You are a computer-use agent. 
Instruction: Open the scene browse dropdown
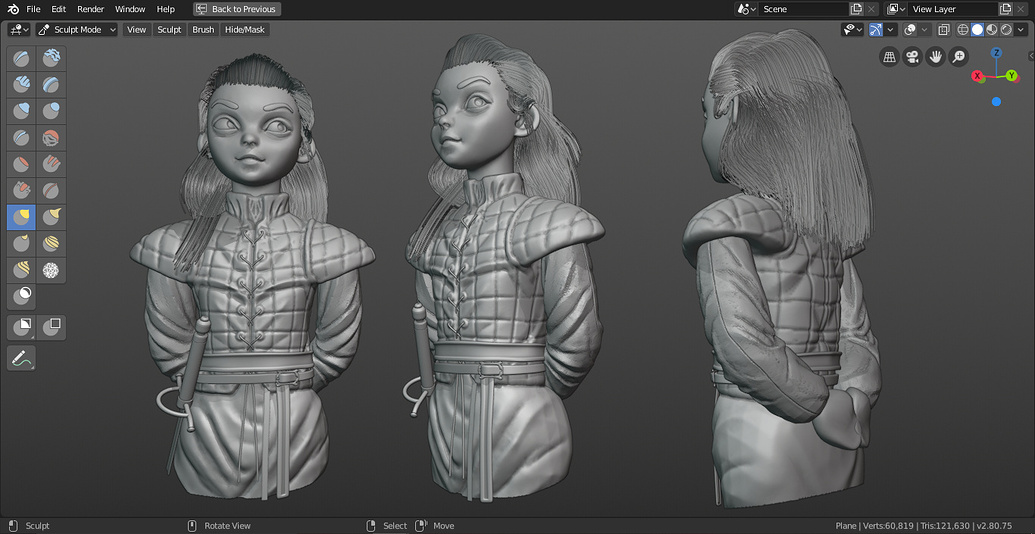(x=747, y=9)
